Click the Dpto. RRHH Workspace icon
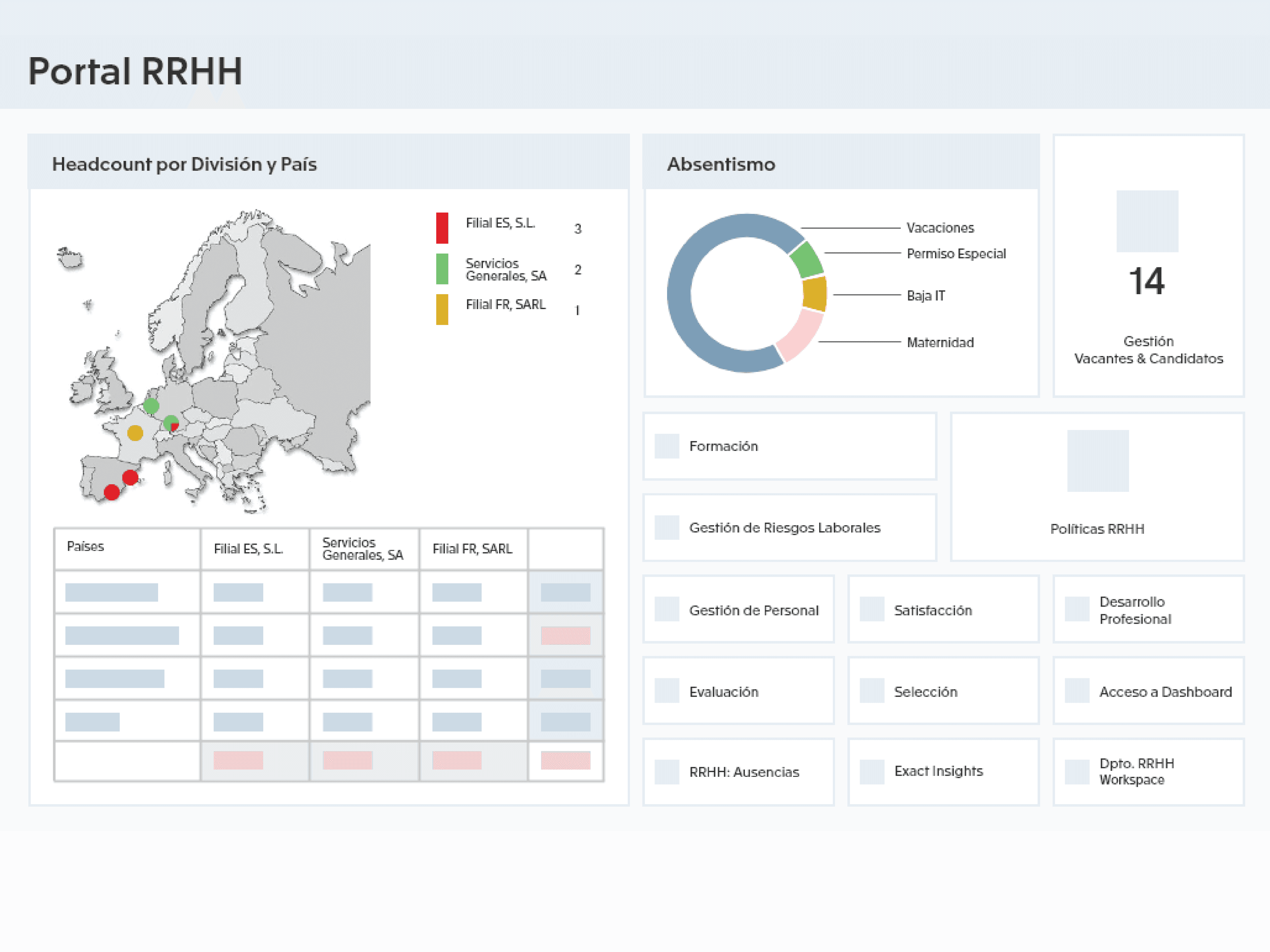The width and height of the screenshot is (1270, 952). [1077, 772]
